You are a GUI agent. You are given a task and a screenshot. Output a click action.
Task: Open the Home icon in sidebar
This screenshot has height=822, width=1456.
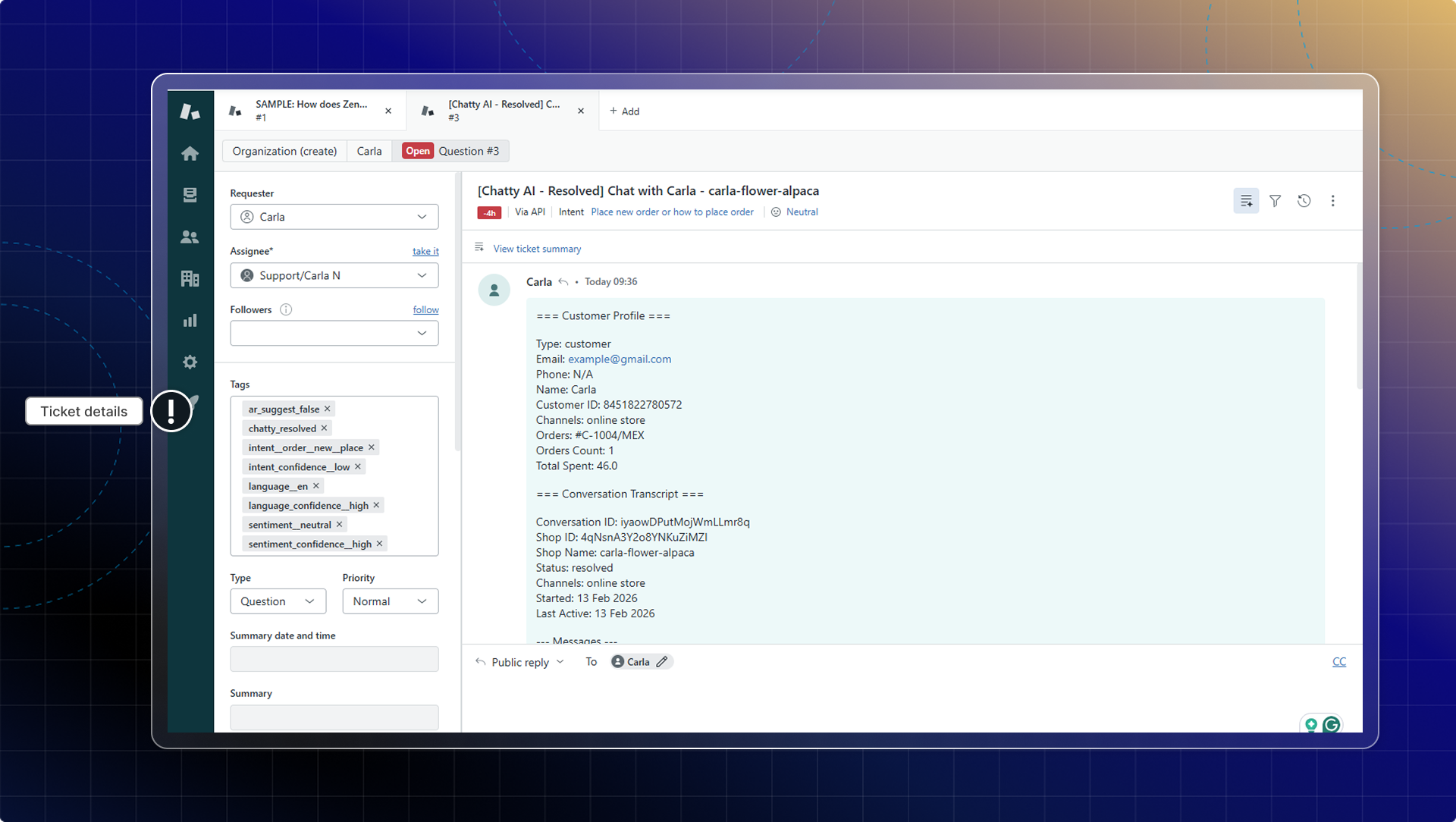pyautogui.click(x=190, y=154)
